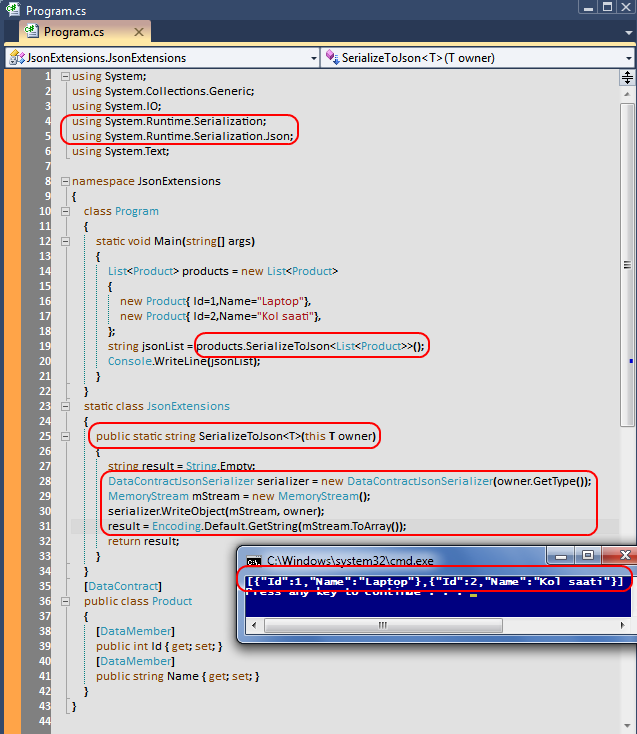This screenshot has height=734, width=637.
Task: Maximize the cmd.exe console window
Action: [x=588, y=555]
